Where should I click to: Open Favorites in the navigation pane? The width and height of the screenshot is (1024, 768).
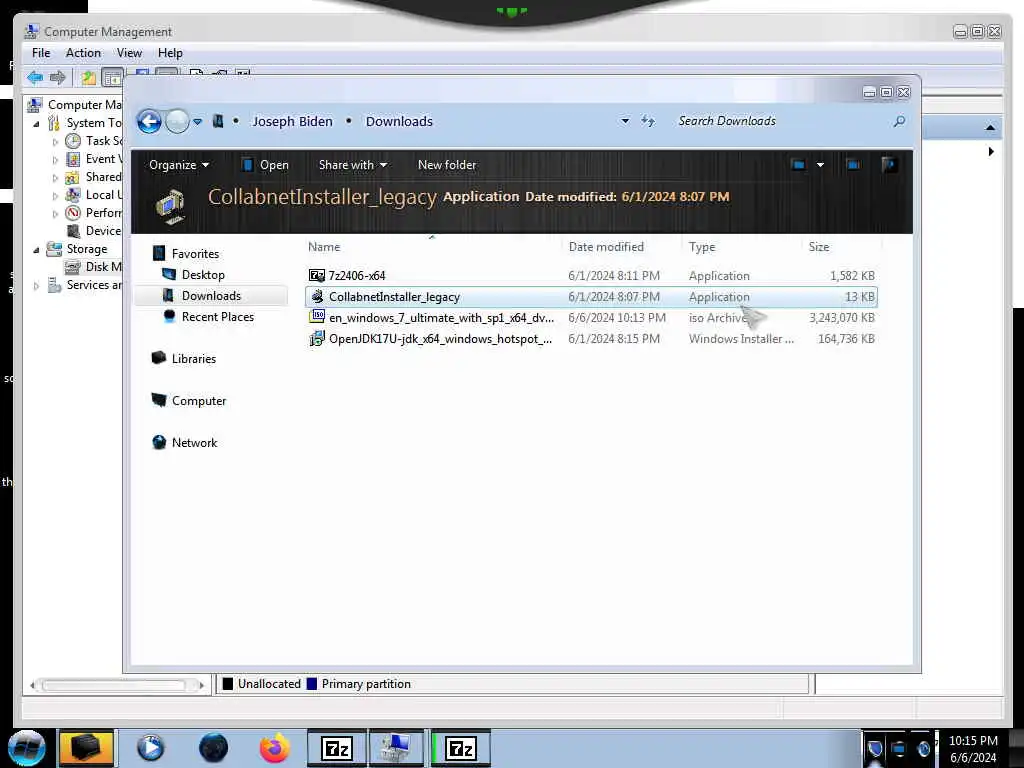click(x=195, y=253)
